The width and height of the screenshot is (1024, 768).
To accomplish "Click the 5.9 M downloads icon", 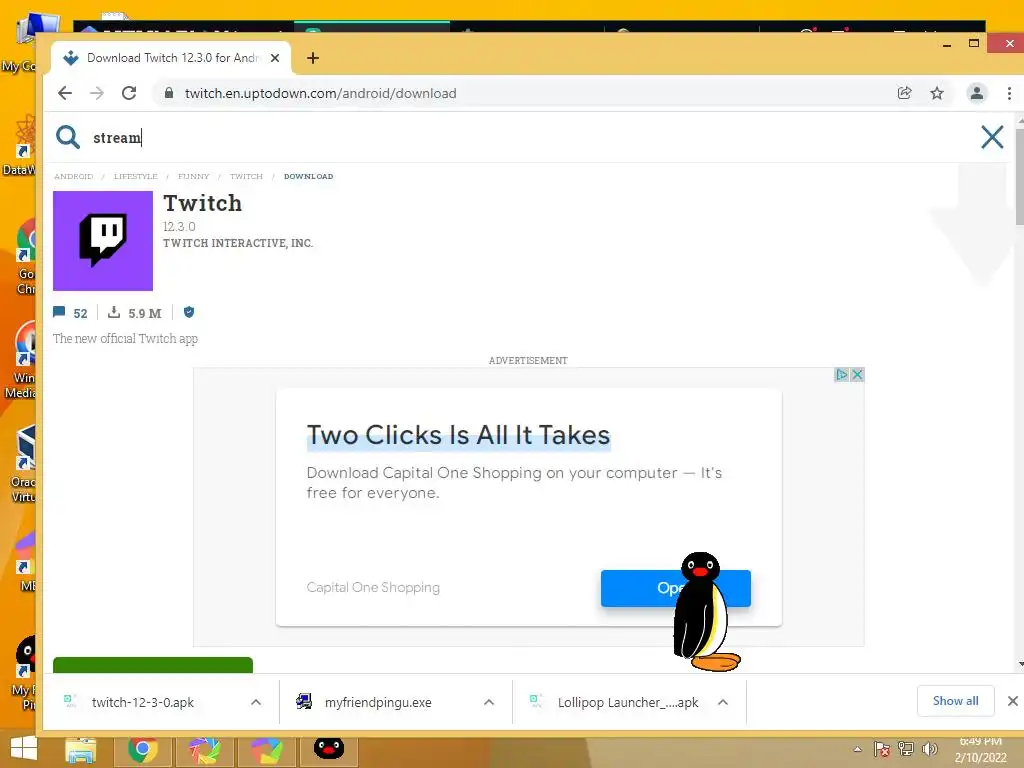I will 114,312.
